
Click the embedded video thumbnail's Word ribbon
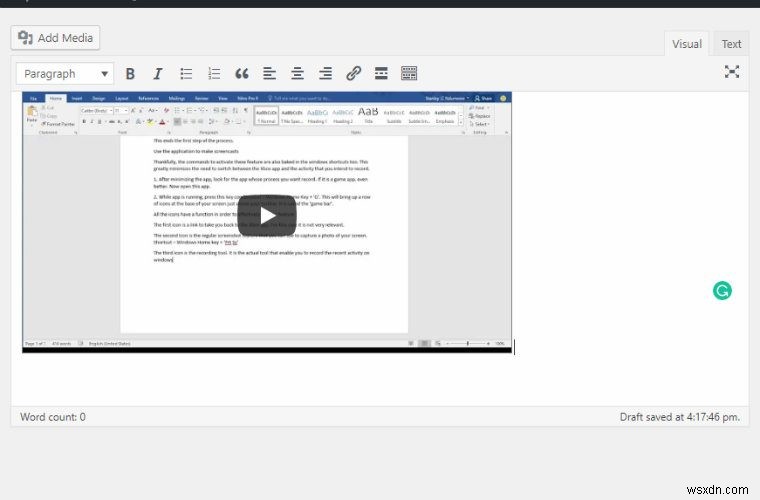click(267, 114)
